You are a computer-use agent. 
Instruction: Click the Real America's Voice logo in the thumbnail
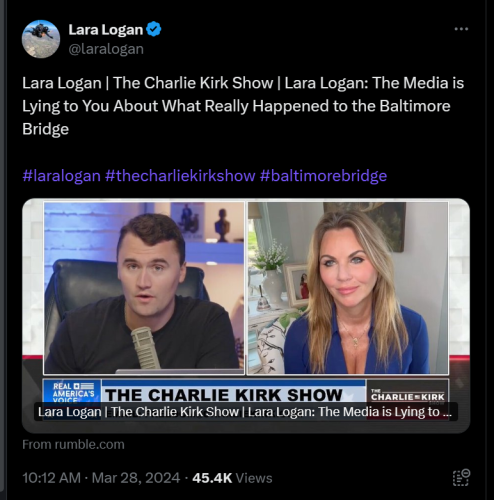72,392
